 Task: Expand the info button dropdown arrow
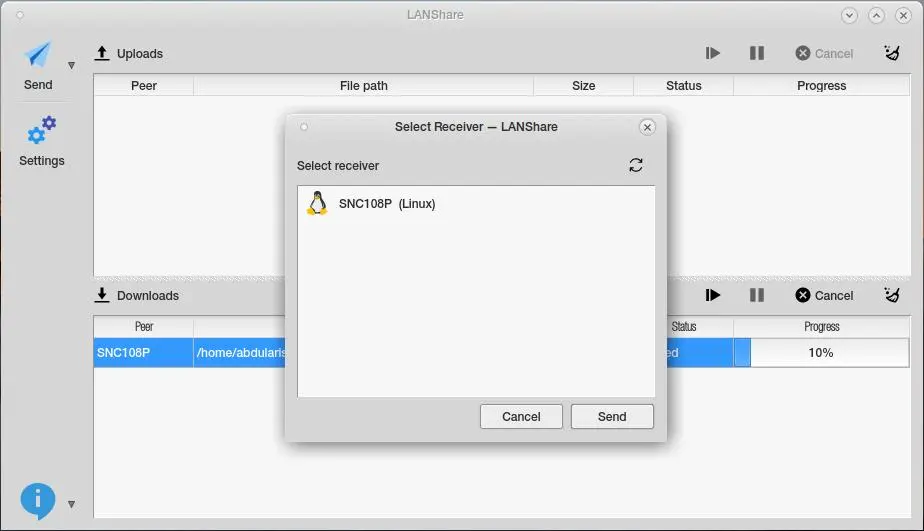coord(71,504)
